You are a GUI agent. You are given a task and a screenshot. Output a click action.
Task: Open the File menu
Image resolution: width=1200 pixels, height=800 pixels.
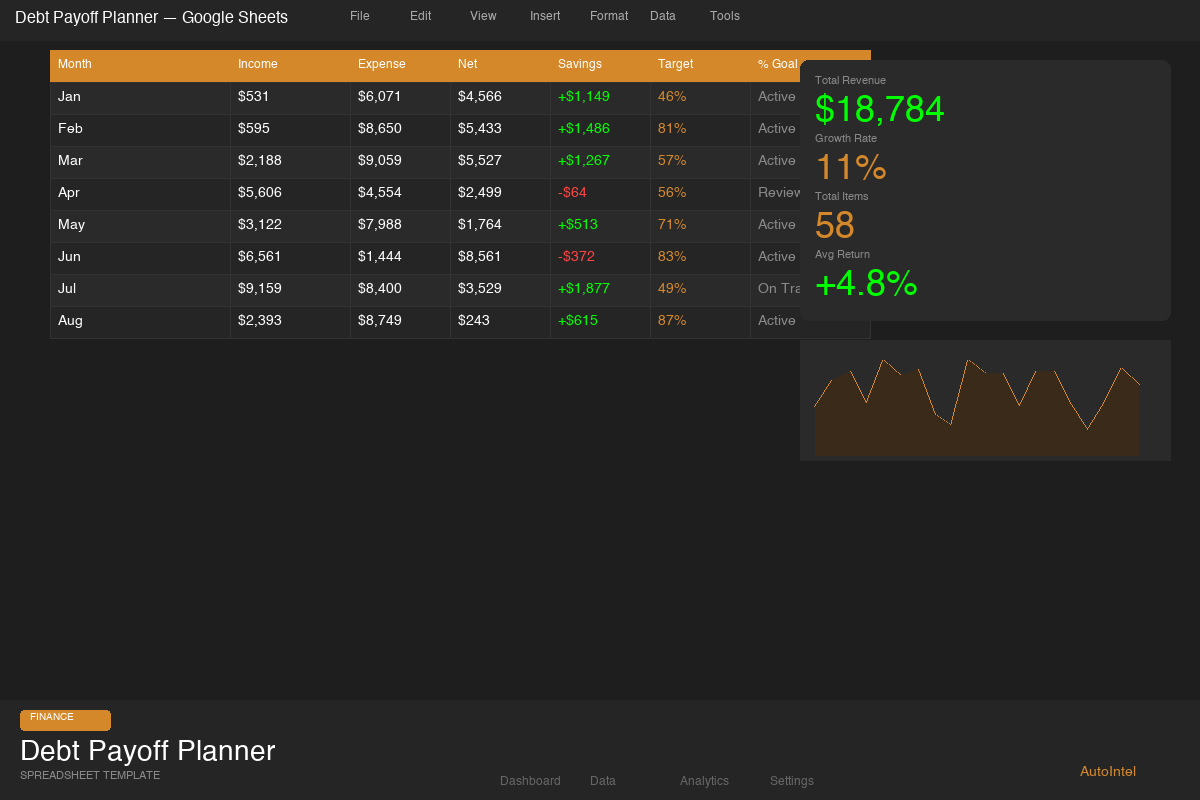pos(359,16)
